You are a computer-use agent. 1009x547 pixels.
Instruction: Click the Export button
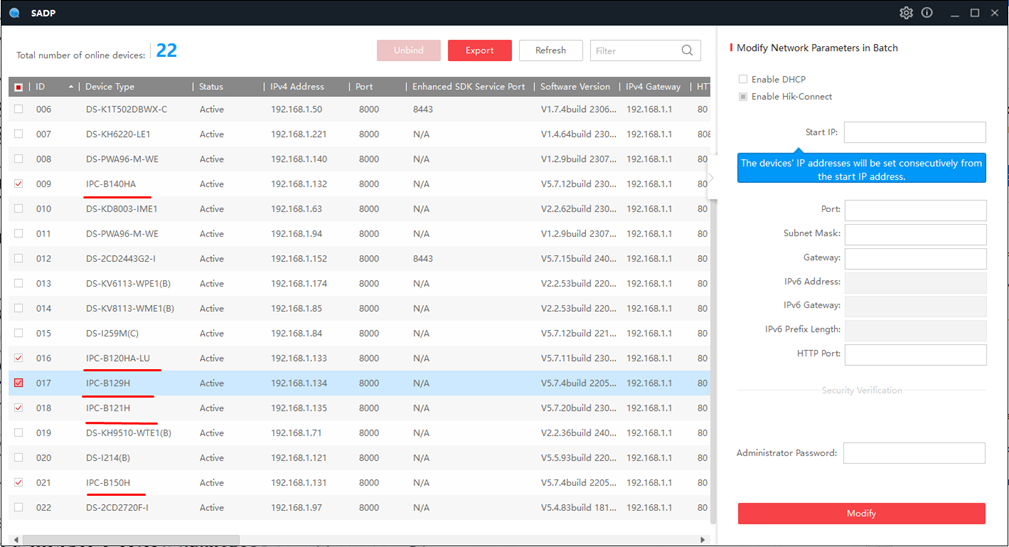click(479, 50)
